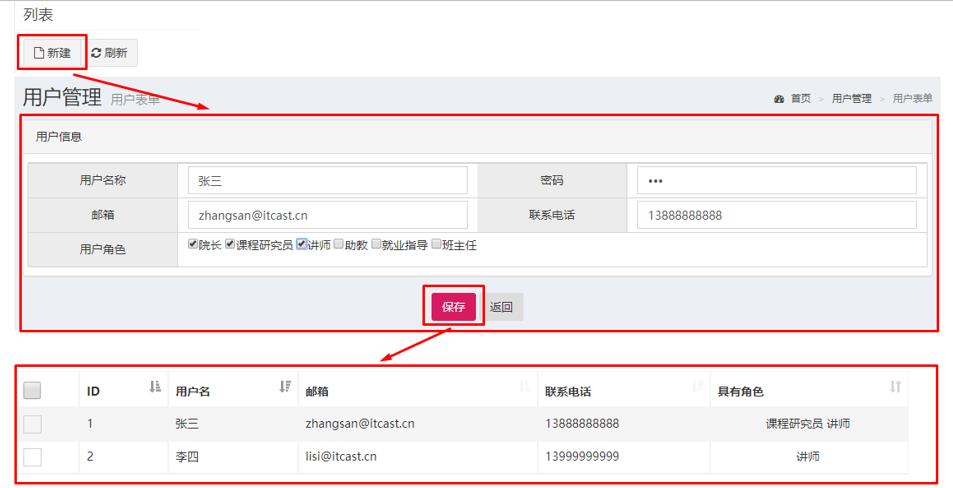Image resolution: width=953 pixels, height=488 pixels.
Task: Open the 首页 breadcrumb link
Action: (x=800, y=98)
